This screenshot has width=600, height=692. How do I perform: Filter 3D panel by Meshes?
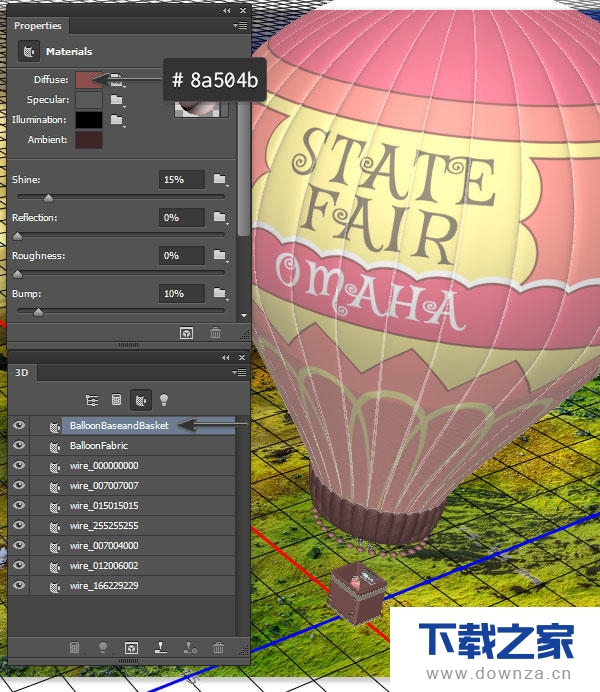[x=116, y=399]
